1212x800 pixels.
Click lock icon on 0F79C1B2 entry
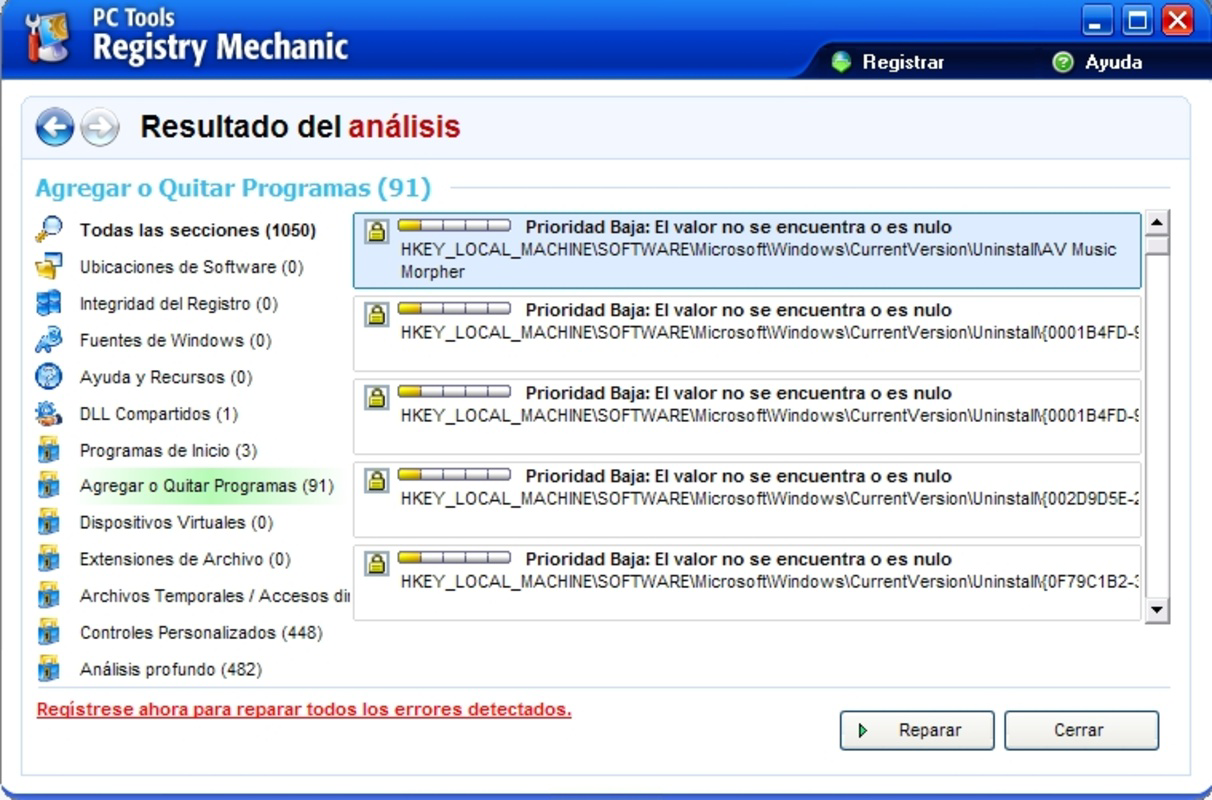tap(376, 563)
